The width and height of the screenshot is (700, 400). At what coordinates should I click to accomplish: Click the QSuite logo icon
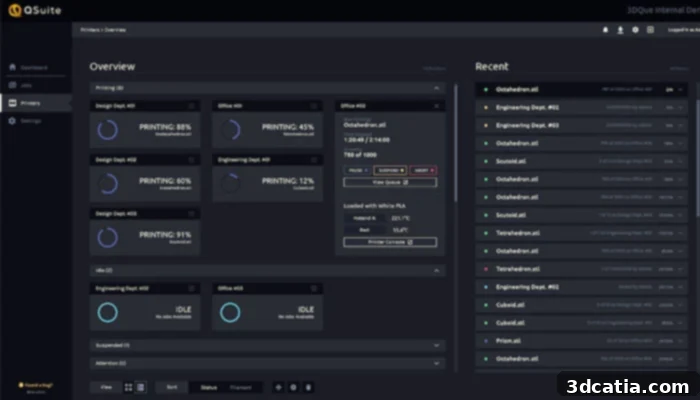click(x=15, y=10)
